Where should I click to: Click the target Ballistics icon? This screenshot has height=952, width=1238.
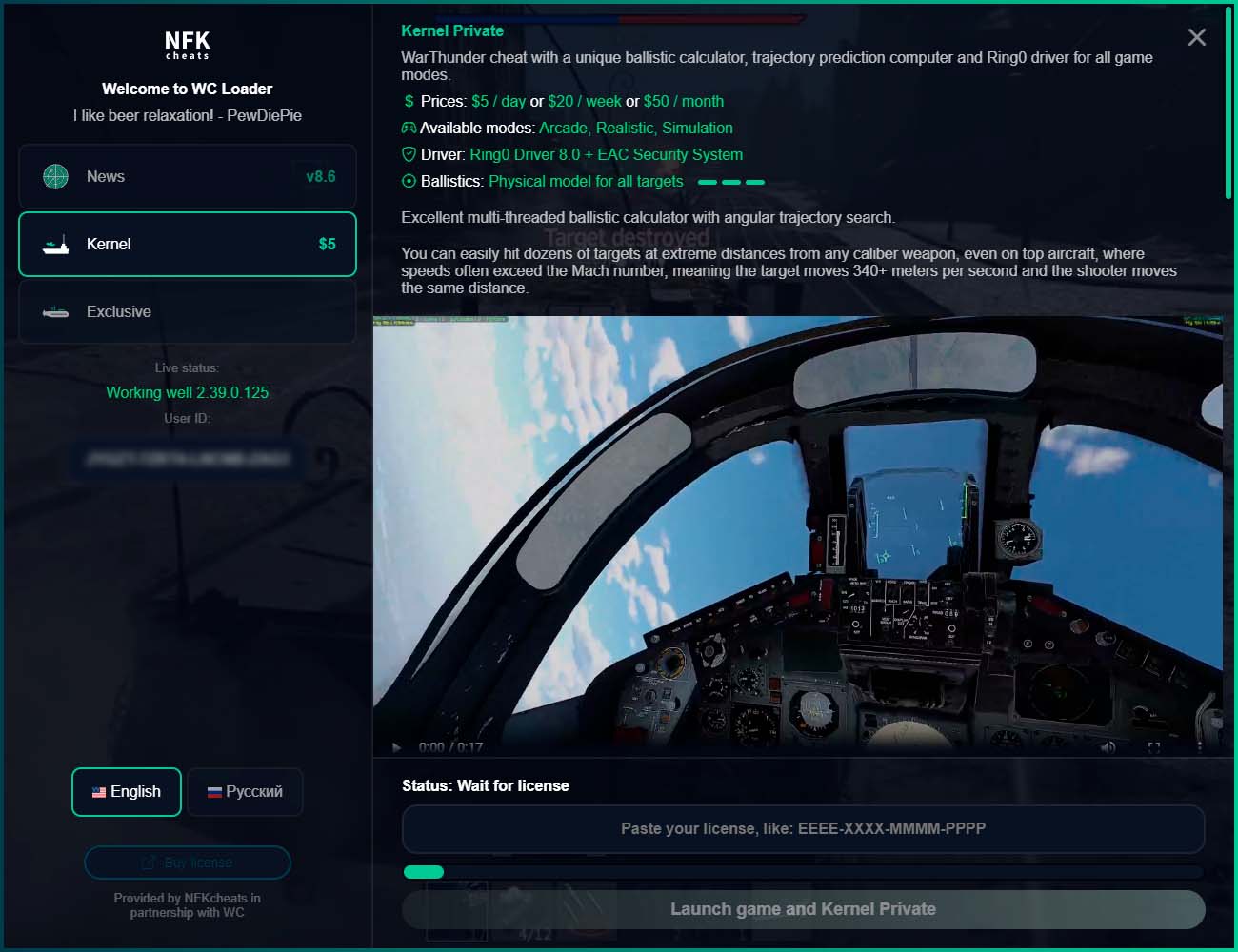click(x=409, y=181)
